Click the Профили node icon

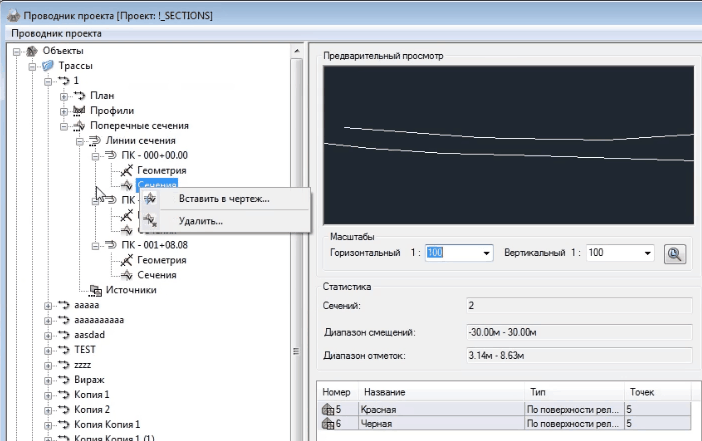[79, 110]
